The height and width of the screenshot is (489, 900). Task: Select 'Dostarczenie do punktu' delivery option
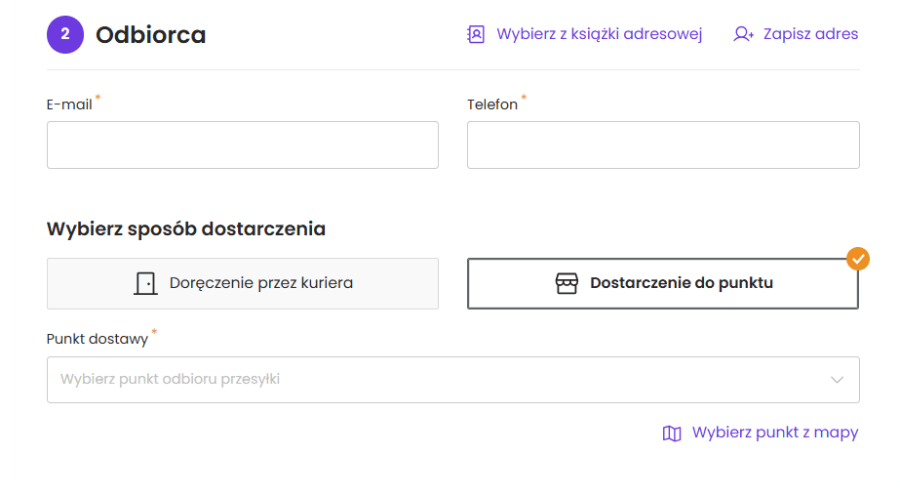662,283
